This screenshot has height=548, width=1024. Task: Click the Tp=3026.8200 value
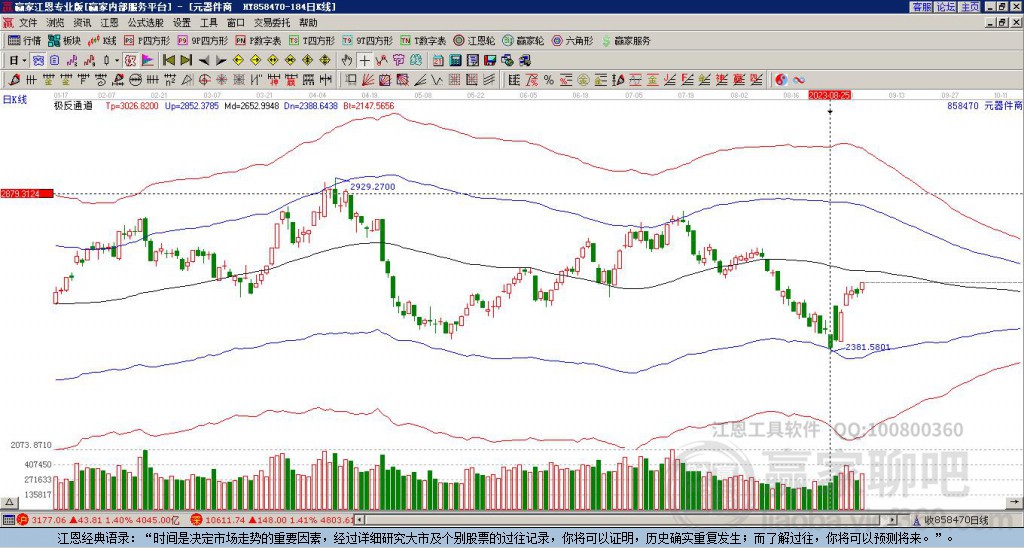(132, 105)
